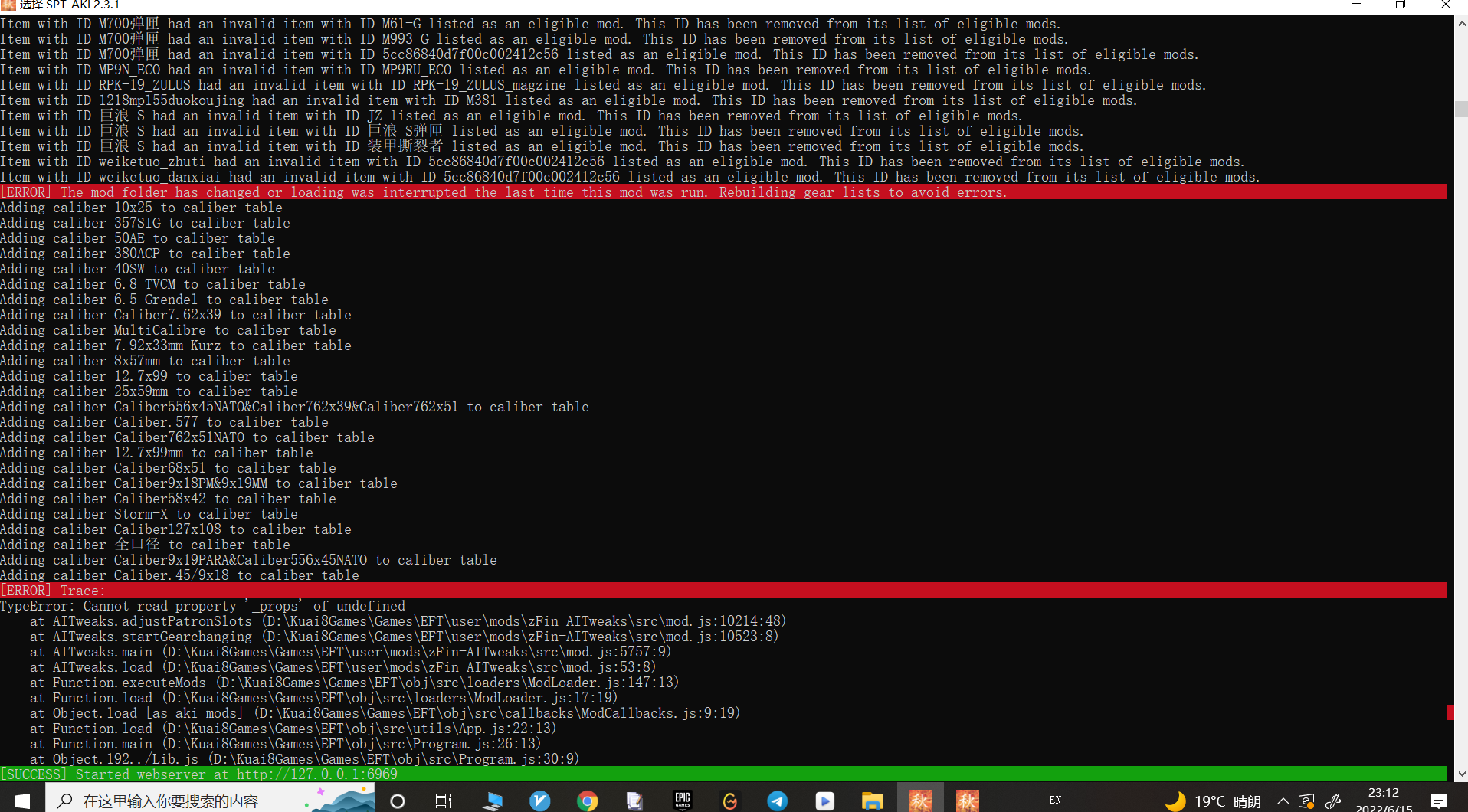Open Task View on the taskbar

click(443, 801)
